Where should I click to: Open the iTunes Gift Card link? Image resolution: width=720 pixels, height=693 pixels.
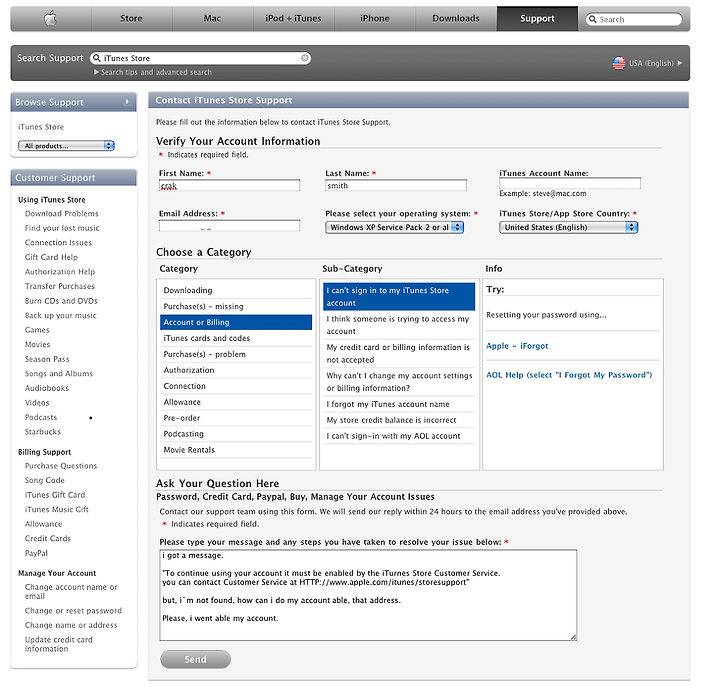pyautogui.click(x=55, y=495)
